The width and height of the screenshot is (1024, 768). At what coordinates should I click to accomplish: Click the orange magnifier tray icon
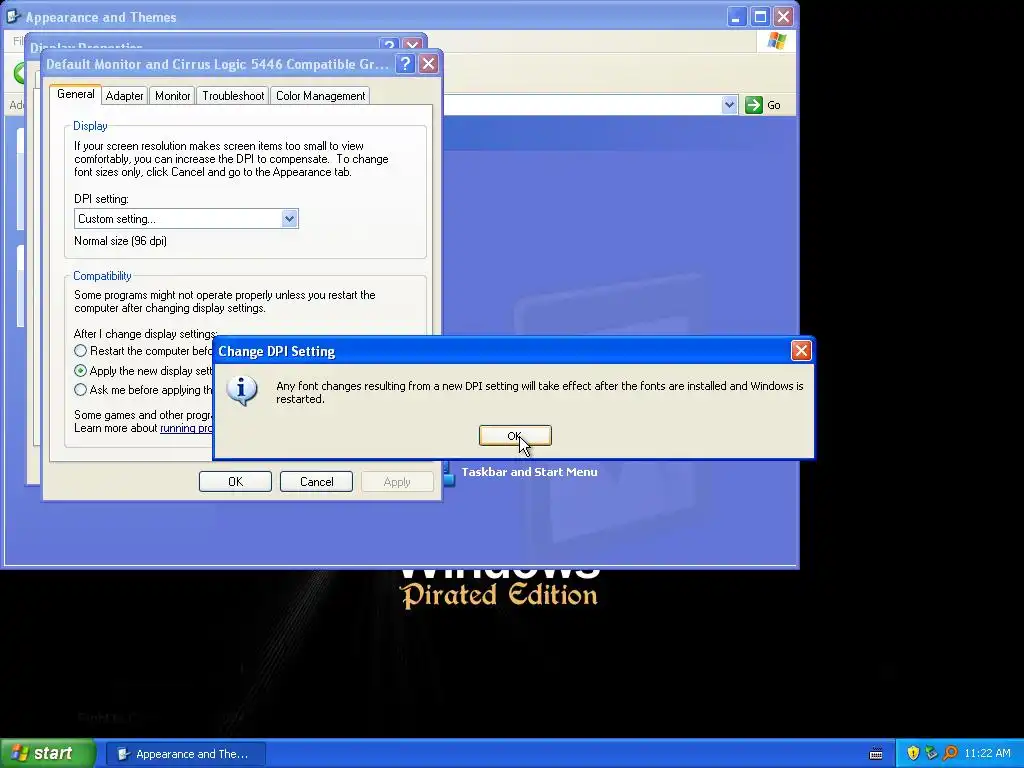tap(950, 754)
